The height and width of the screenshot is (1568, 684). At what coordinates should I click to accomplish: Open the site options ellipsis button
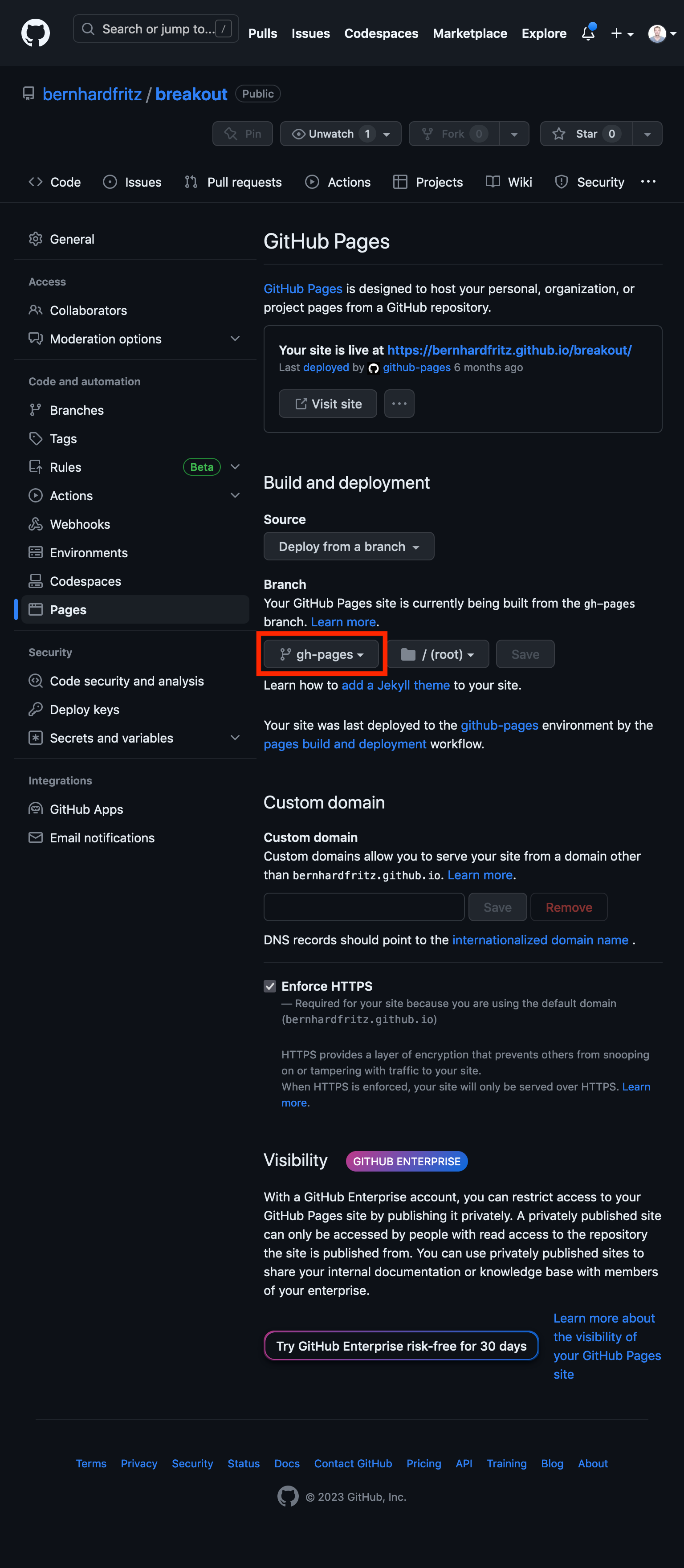(x=399, y=404)
